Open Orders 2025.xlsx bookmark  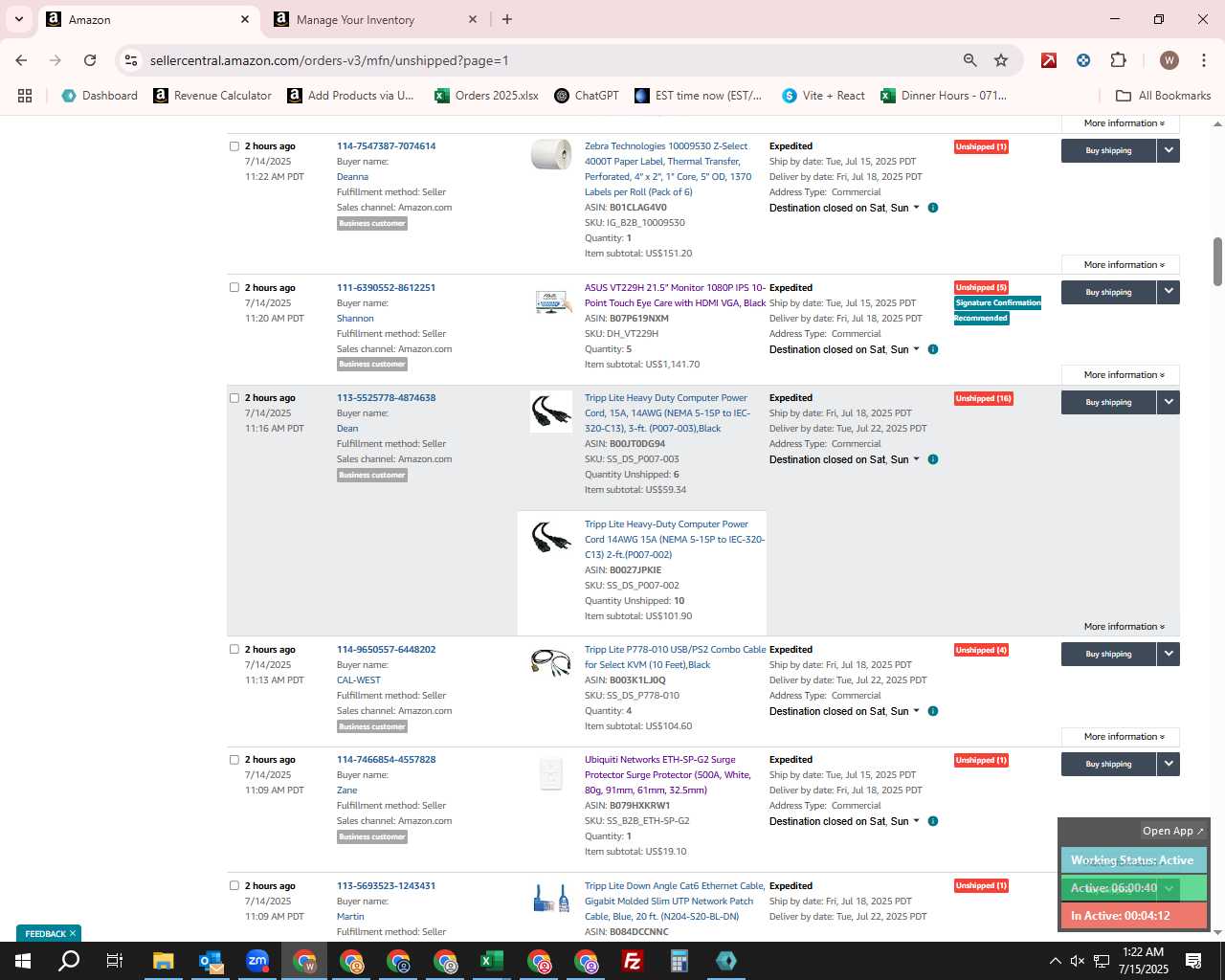point(486,96)
